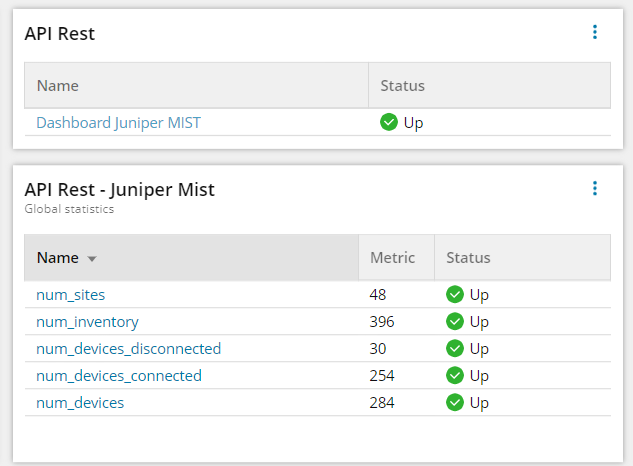The image size is (633, 466).
Task: Click Up text in num_devices row
Action: tap(479, 403)
